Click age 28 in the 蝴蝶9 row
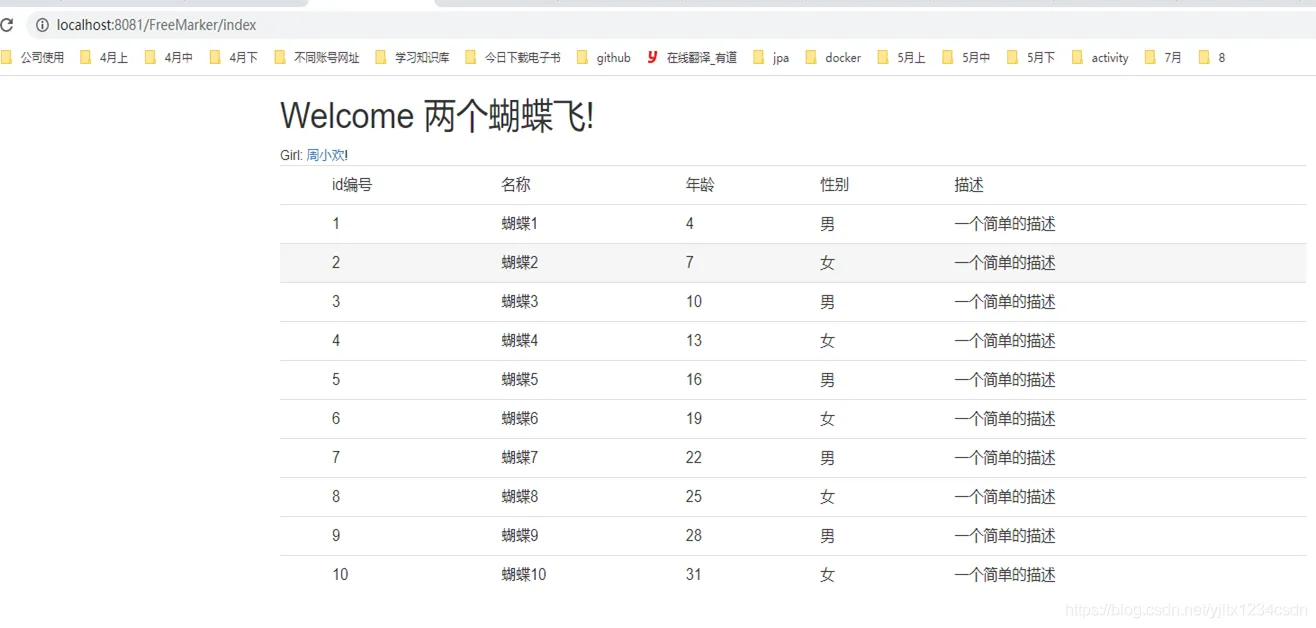 694,536
